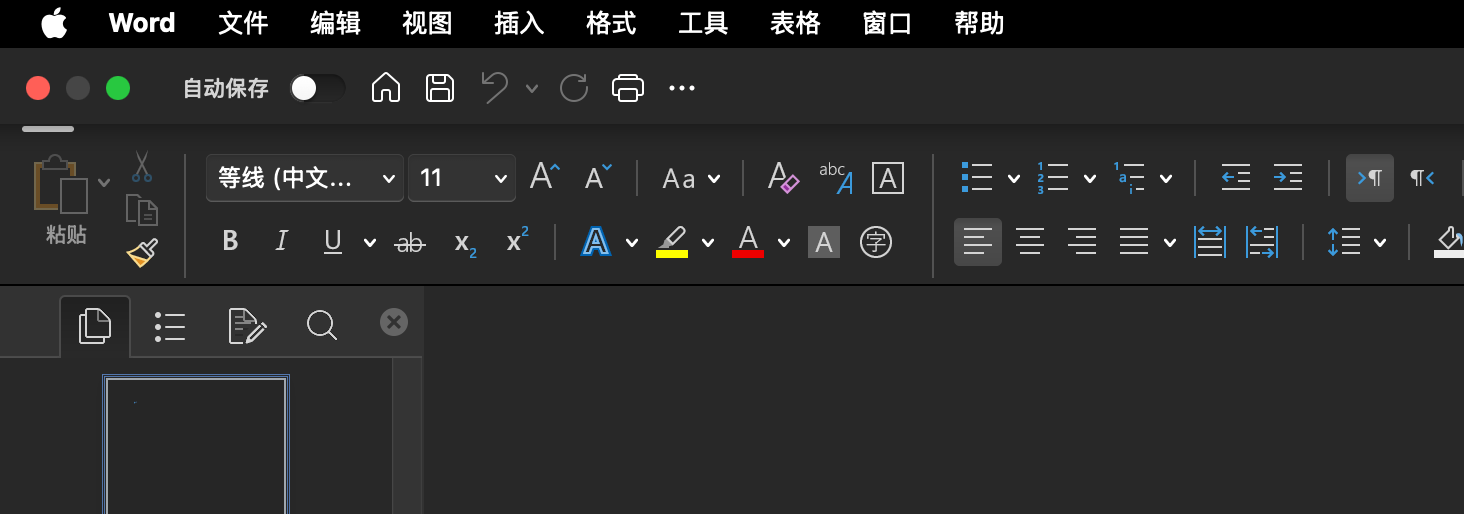Apply yellow highlight color
Image resolution: width=1464 pixels, height=514 pixels.
point(672,242)
